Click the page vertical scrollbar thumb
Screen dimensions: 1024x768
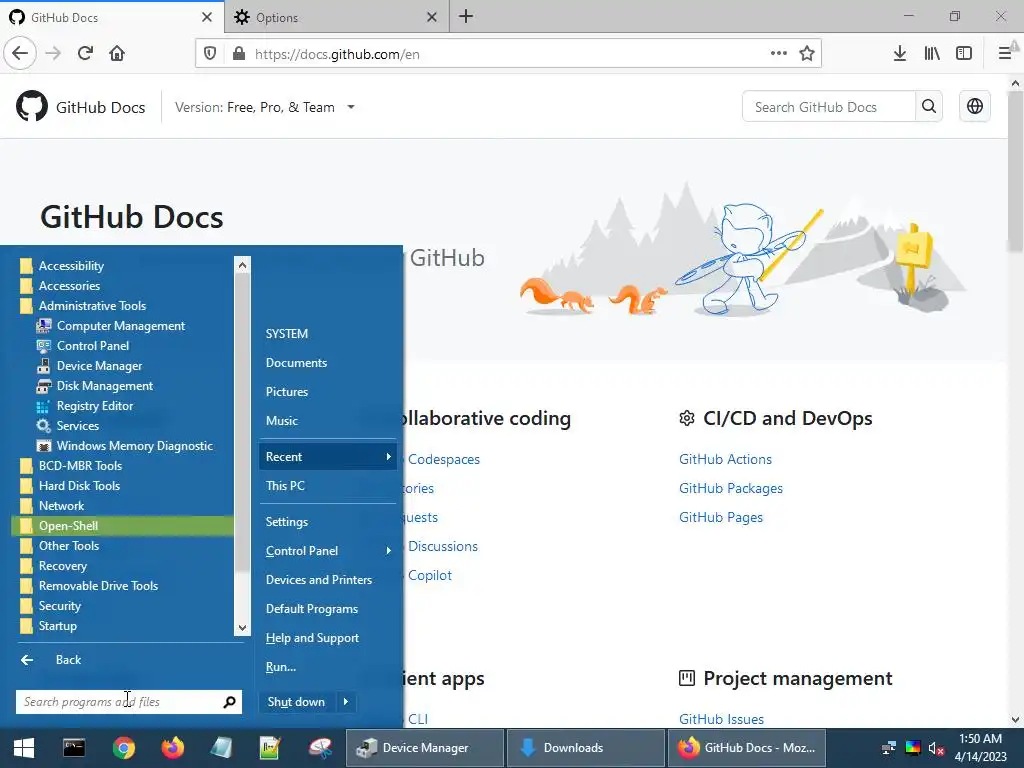click(1015, 171)
